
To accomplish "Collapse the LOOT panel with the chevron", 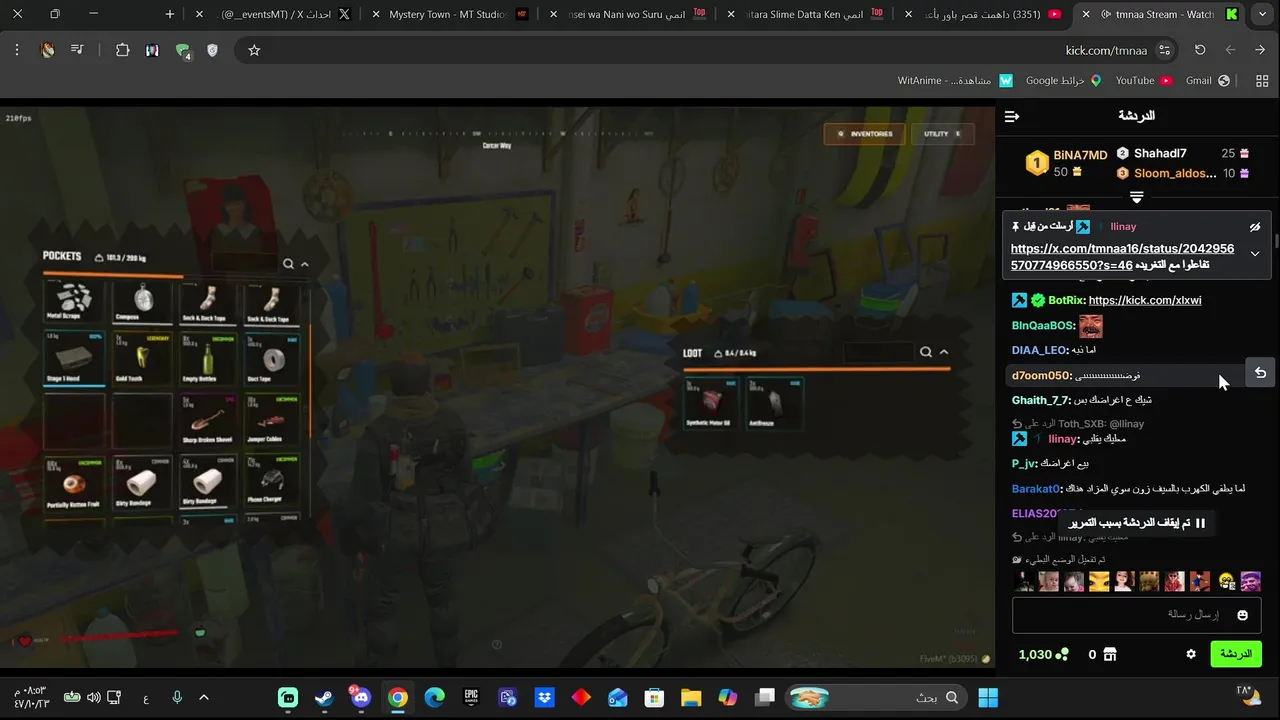I will [943, 352].
